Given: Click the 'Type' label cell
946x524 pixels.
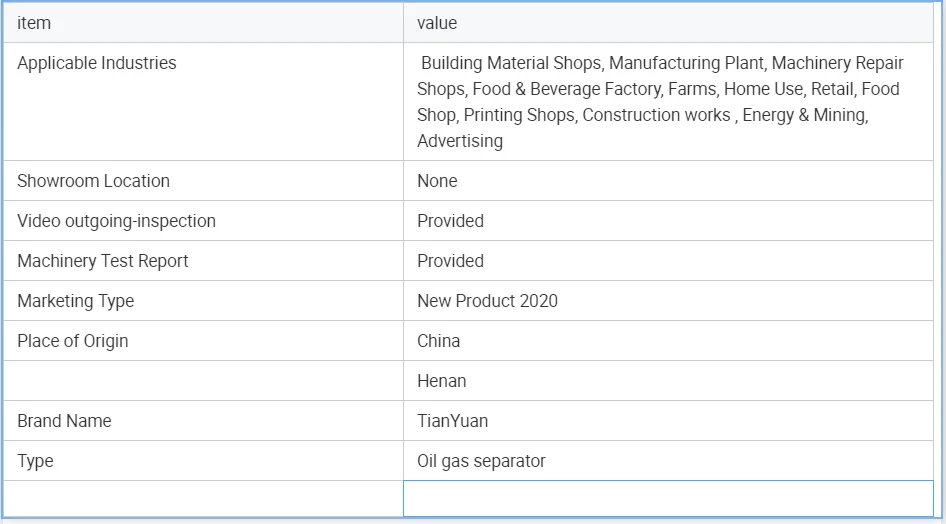Looking at the screenshot, I should 35,461.
